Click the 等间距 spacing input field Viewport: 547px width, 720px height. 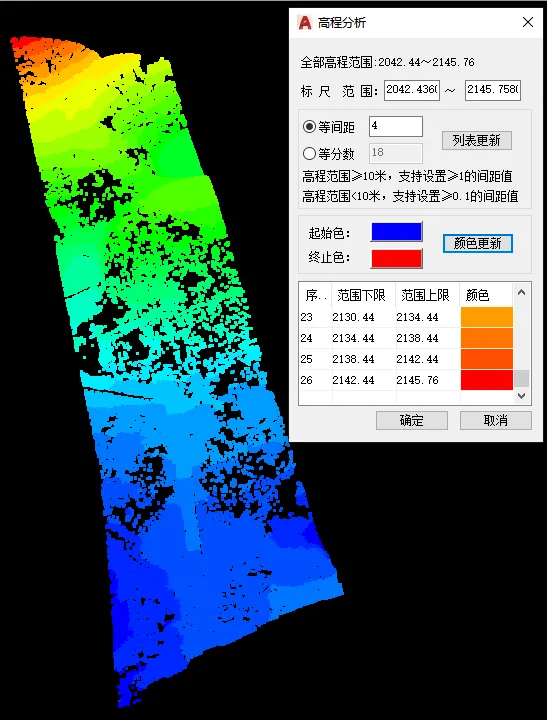pos(396,126)
